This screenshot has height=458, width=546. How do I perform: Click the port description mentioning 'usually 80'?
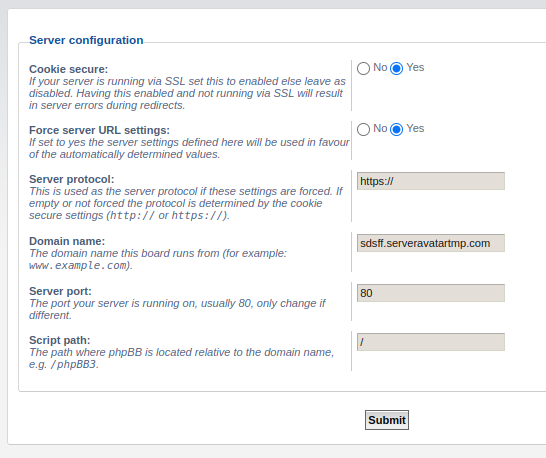tap(177, 309)
